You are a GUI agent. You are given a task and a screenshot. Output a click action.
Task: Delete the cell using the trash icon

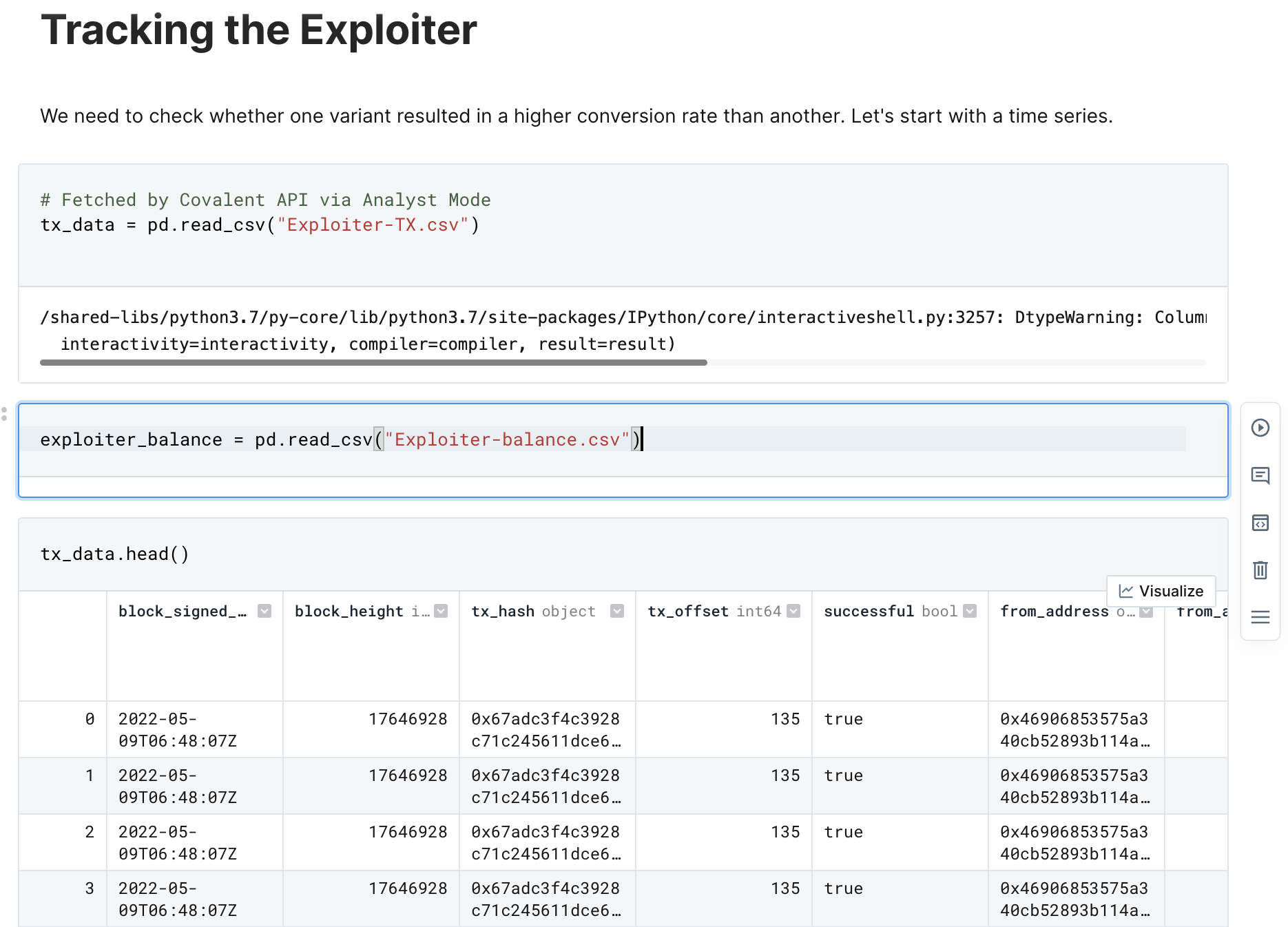point(1260,570)
